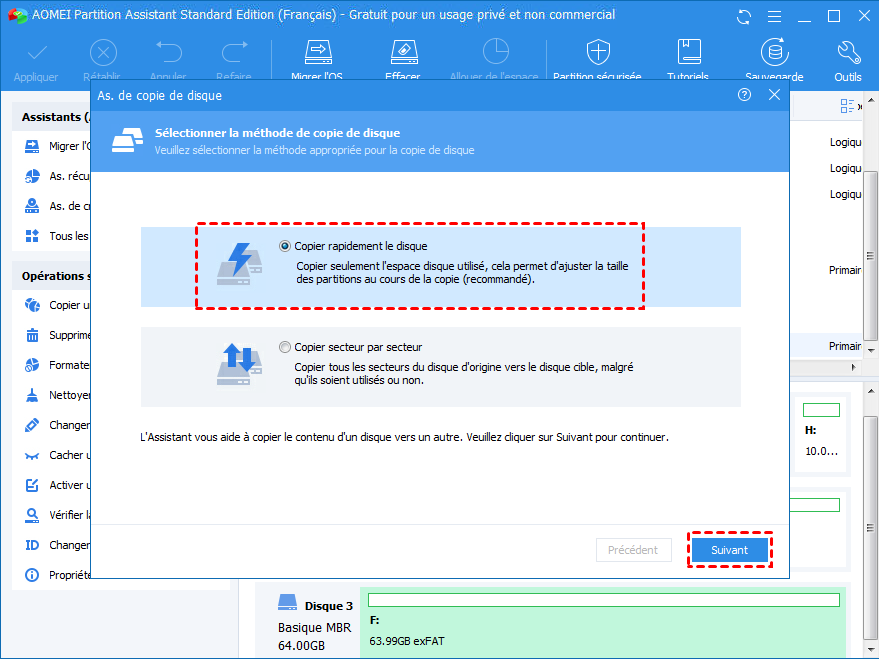
Task: Click the help question mark in dialog
Action: pyautogui.click(x=744, y=95)
